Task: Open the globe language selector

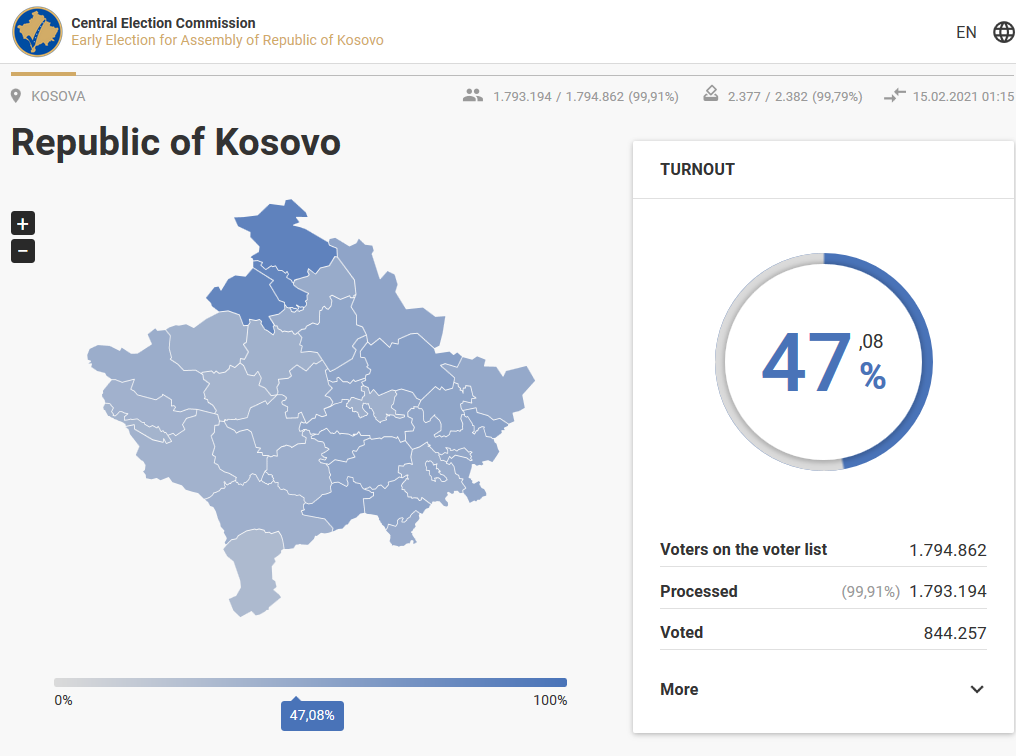Action: click(1003, 32)
